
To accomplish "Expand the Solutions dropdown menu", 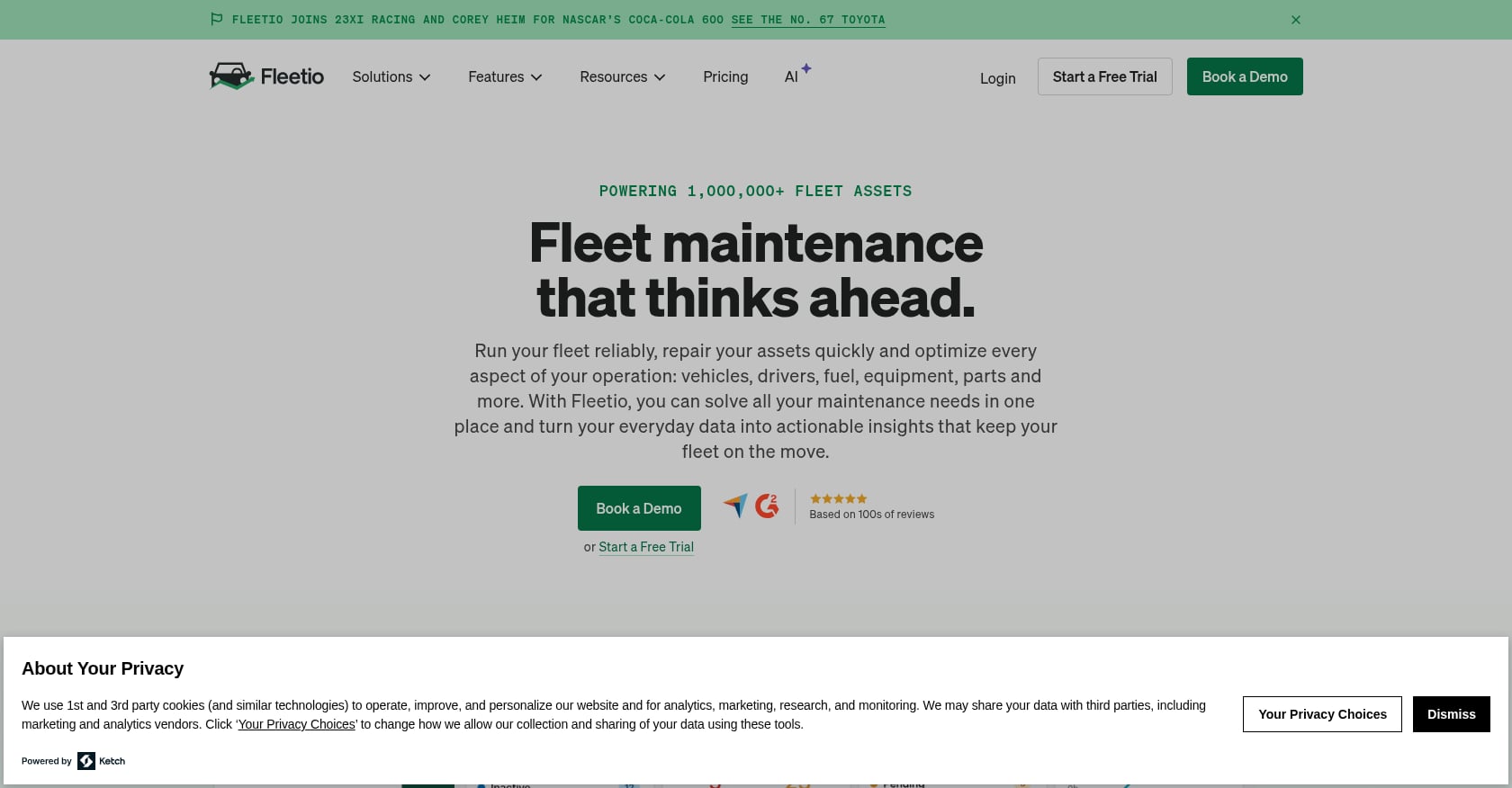I will click(x=391, y=77).
